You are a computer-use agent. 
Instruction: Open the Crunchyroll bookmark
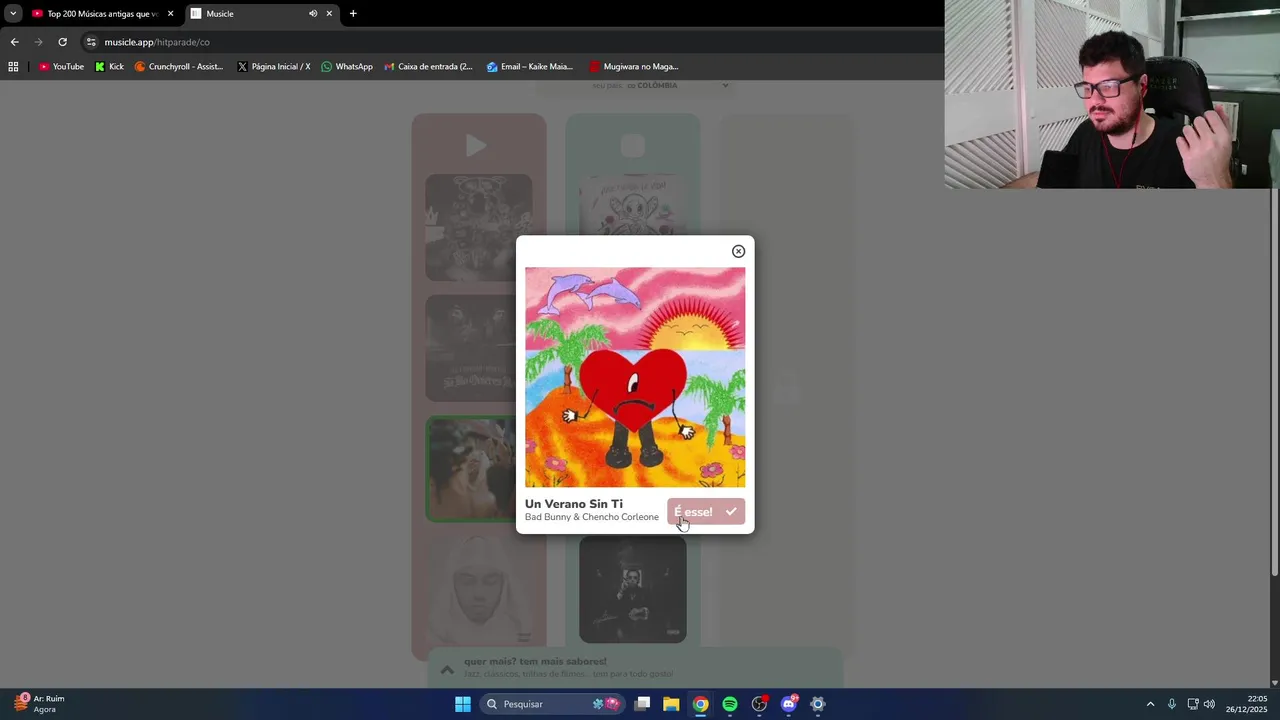coord(179,67)
